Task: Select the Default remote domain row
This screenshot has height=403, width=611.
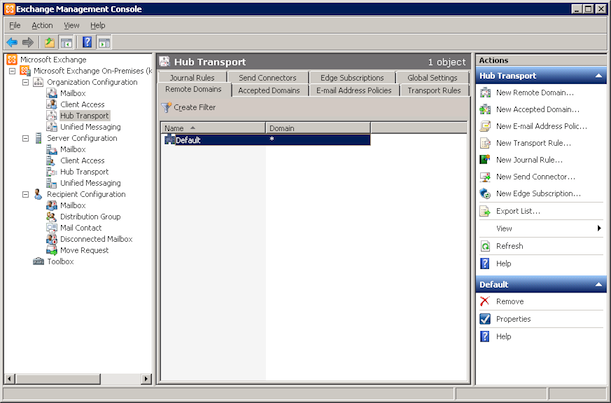Action: coord(267,140)
